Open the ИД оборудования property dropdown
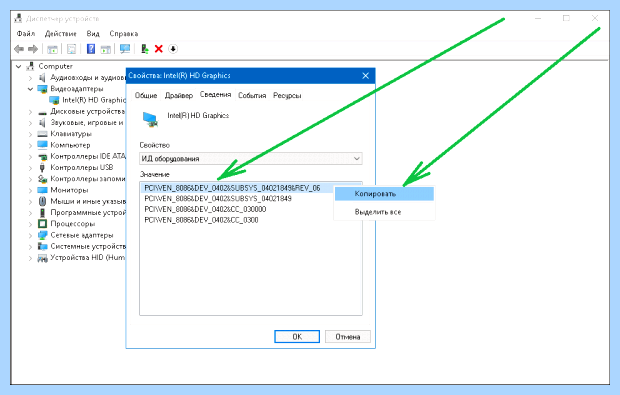Image resolution: width=620 pixels, height=395 pixels. point(251,159)
